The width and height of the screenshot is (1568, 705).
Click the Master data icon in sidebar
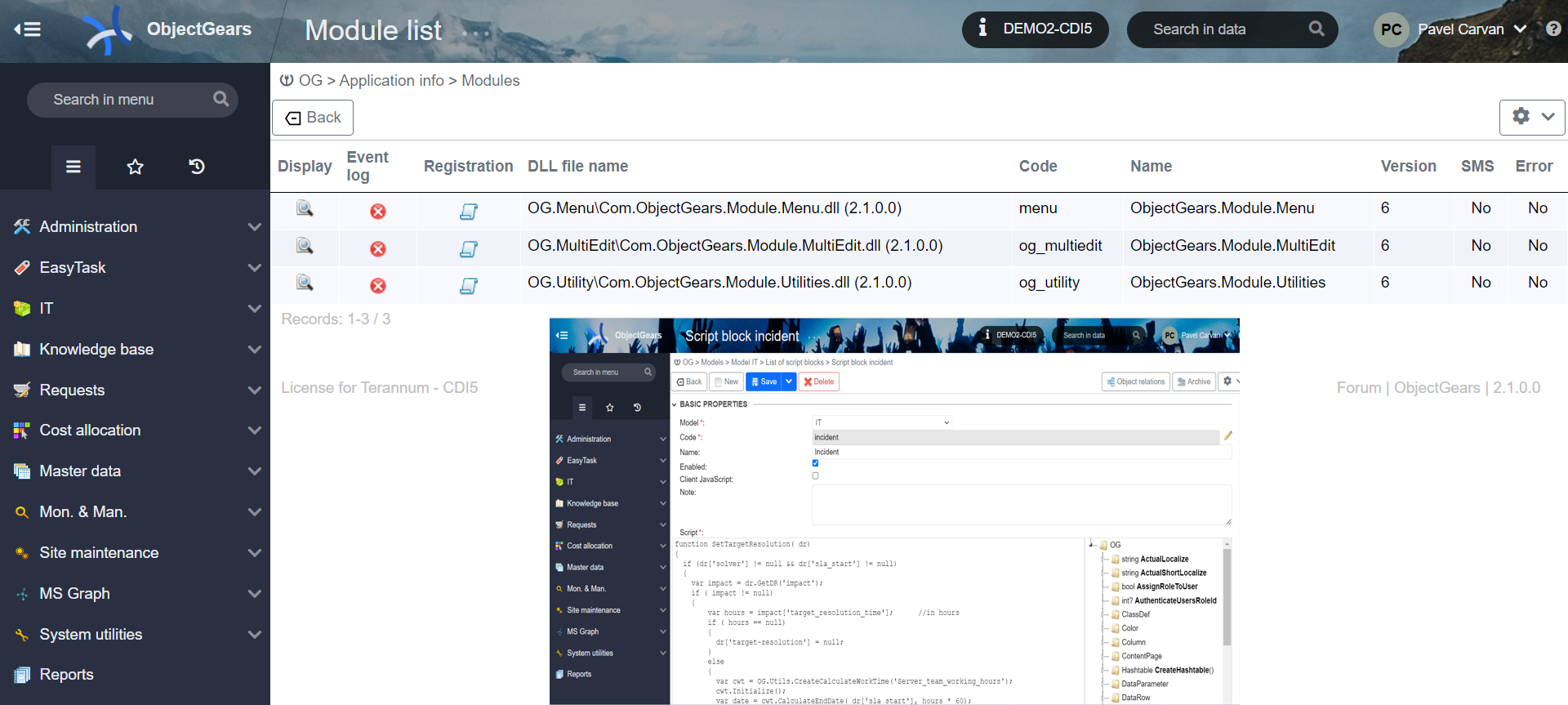(22, 471)
